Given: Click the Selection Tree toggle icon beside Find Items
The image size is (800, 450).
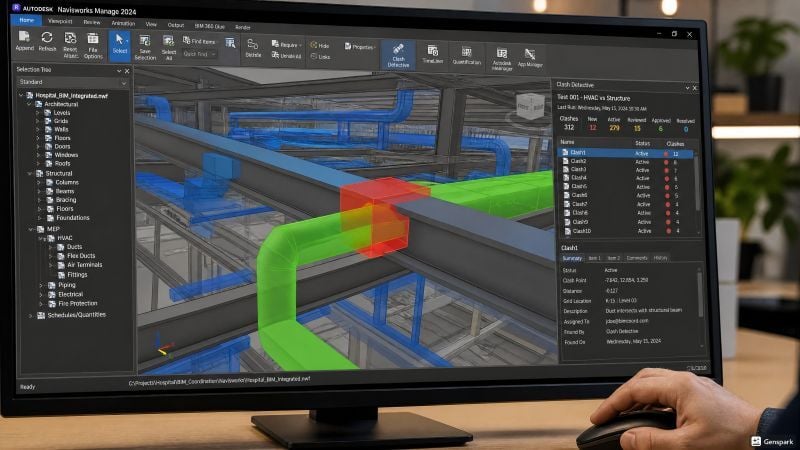Looking at the screenshot, I should (x=231, y=43).
